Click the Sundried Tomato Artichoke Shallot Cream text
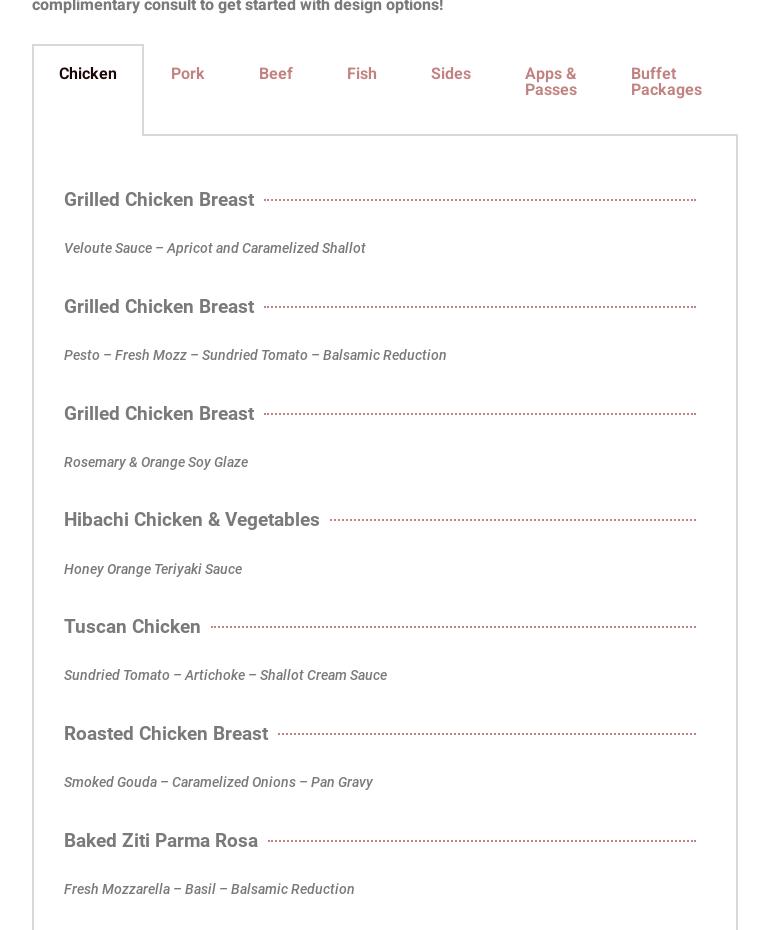Viewport: 770px width, 930px height. (225, 675)
